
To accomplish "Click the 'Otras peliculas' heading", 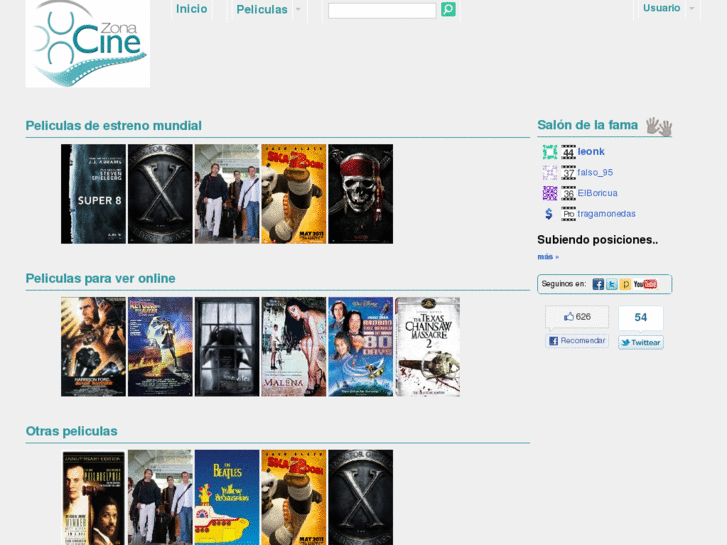I will coord(71,431).
